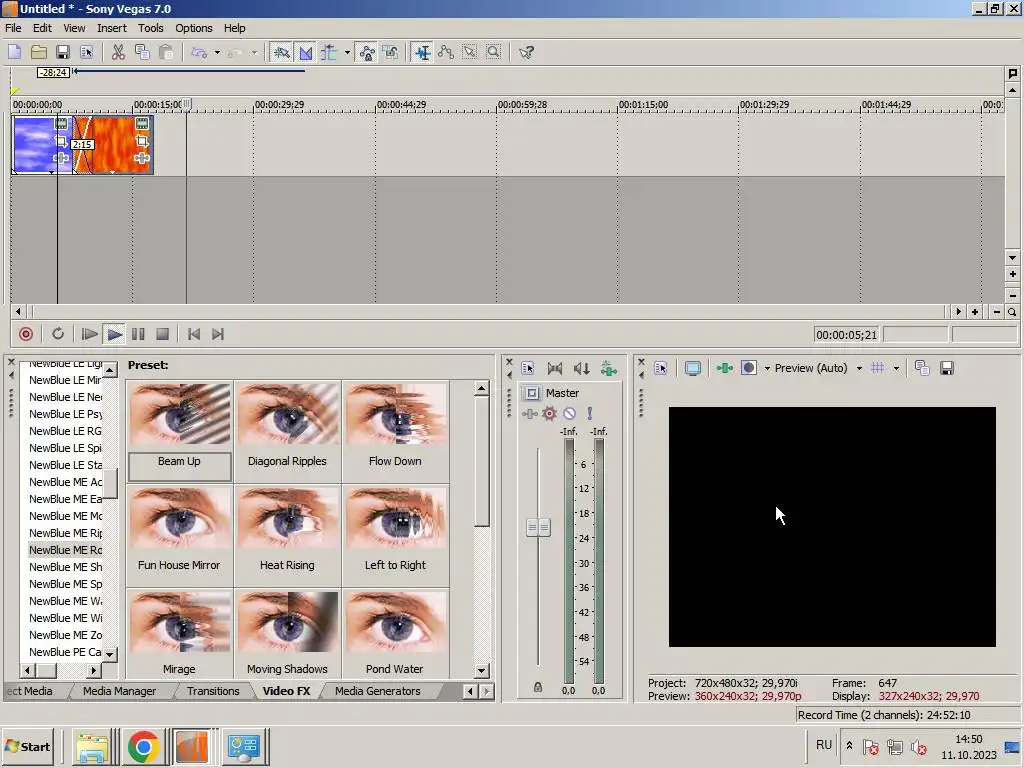The image size is (1024, 768).
Task: Click the Master volume fader handle
Action: tap(538, 527)
